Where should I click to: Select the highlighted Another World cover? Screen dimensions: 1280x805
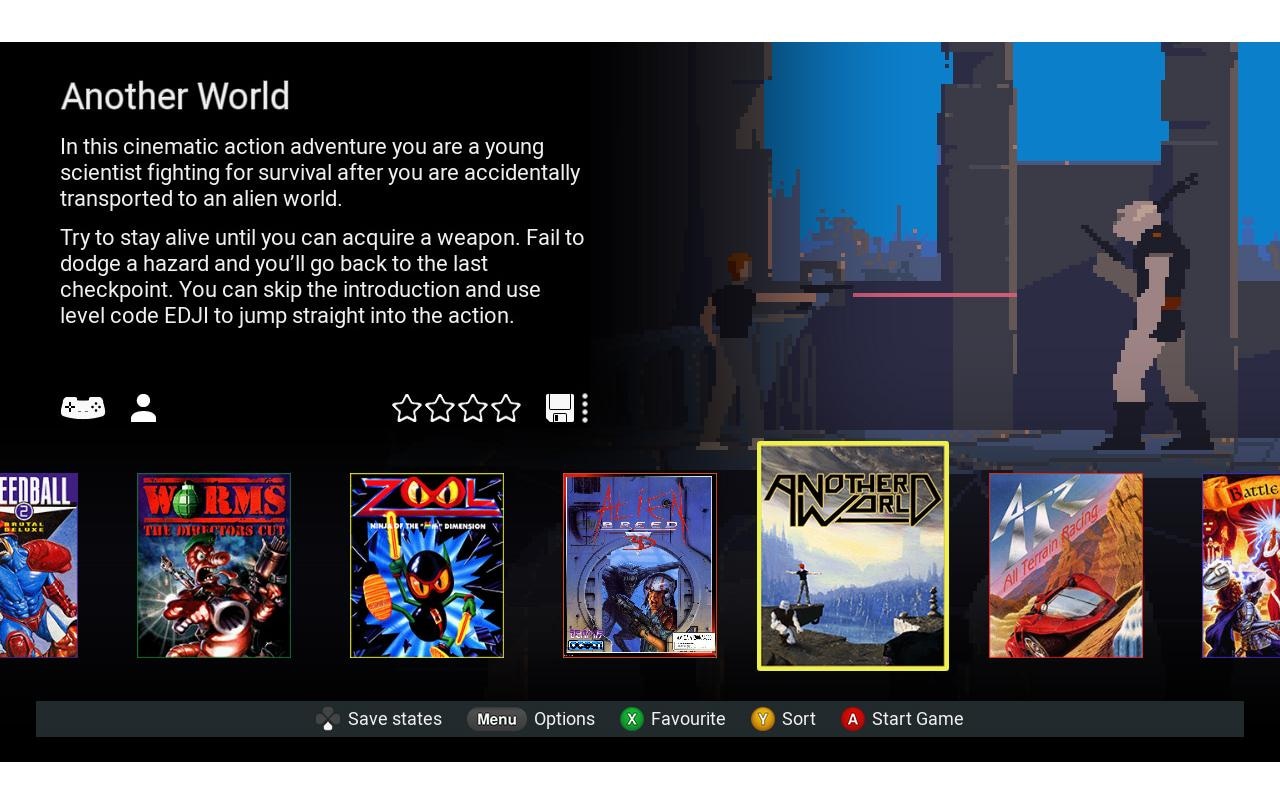(853, 556)
